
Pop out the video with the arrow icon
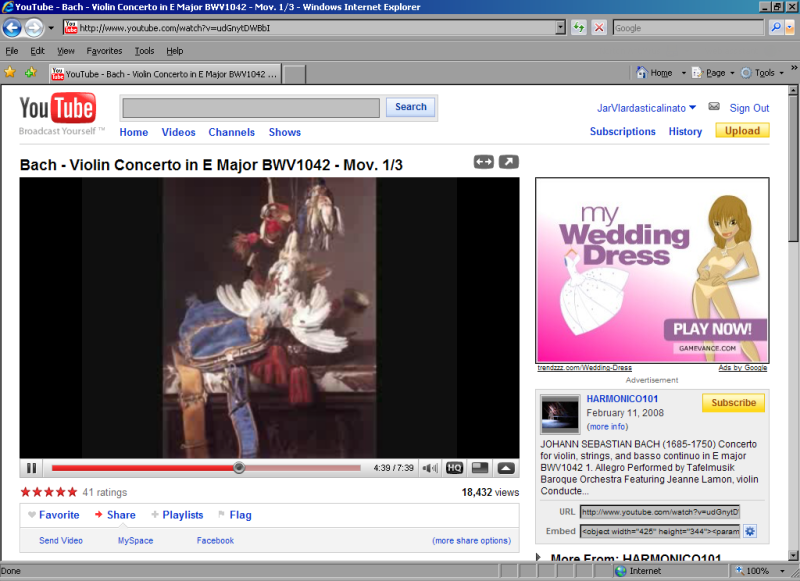pyautogui.click(x=508, y=162)
